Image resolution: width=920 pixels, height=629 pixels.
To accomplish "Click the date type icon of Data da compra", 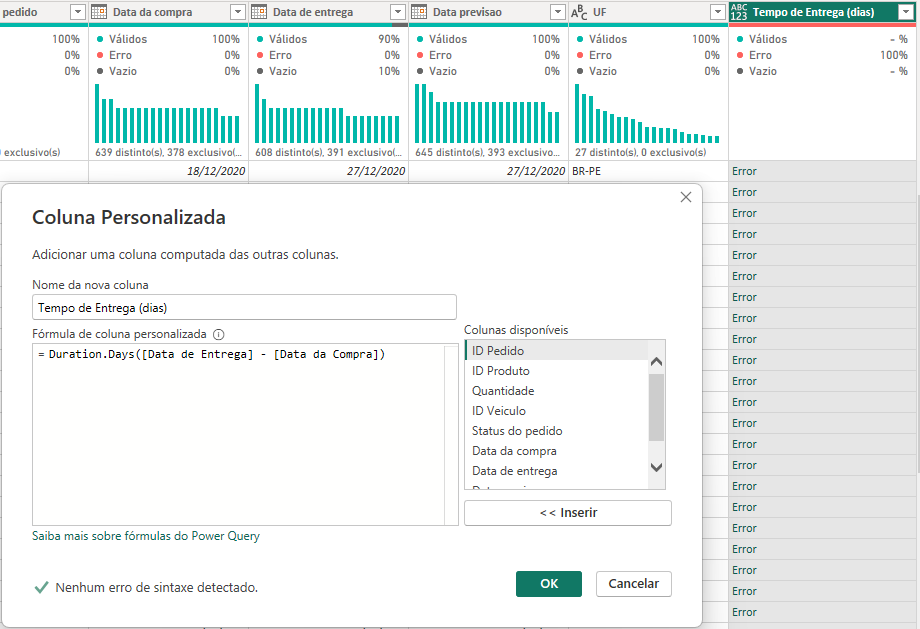I will click(99, 12).
